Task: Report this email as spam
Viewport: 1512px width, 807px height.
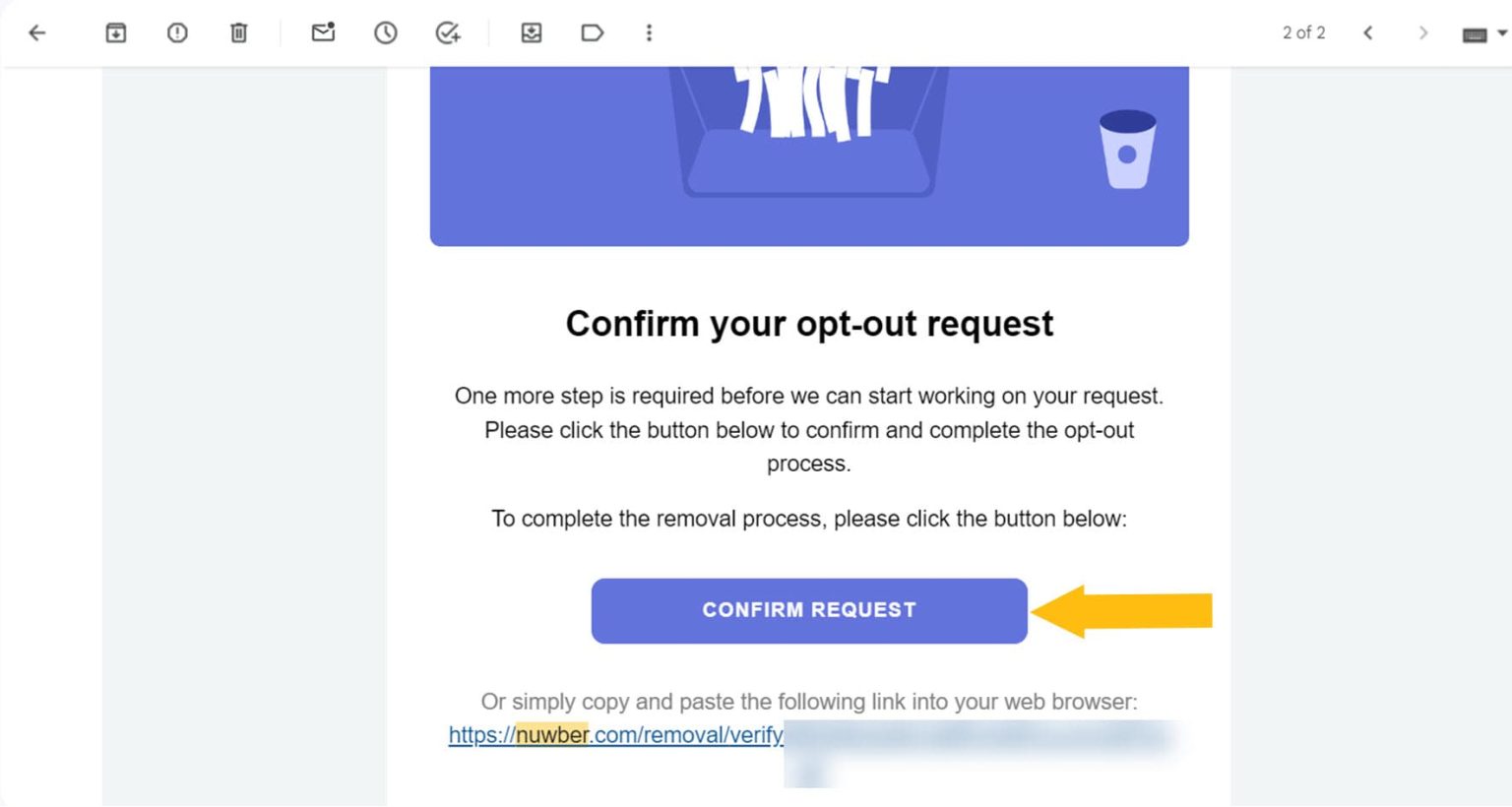Action: (177, 32)
